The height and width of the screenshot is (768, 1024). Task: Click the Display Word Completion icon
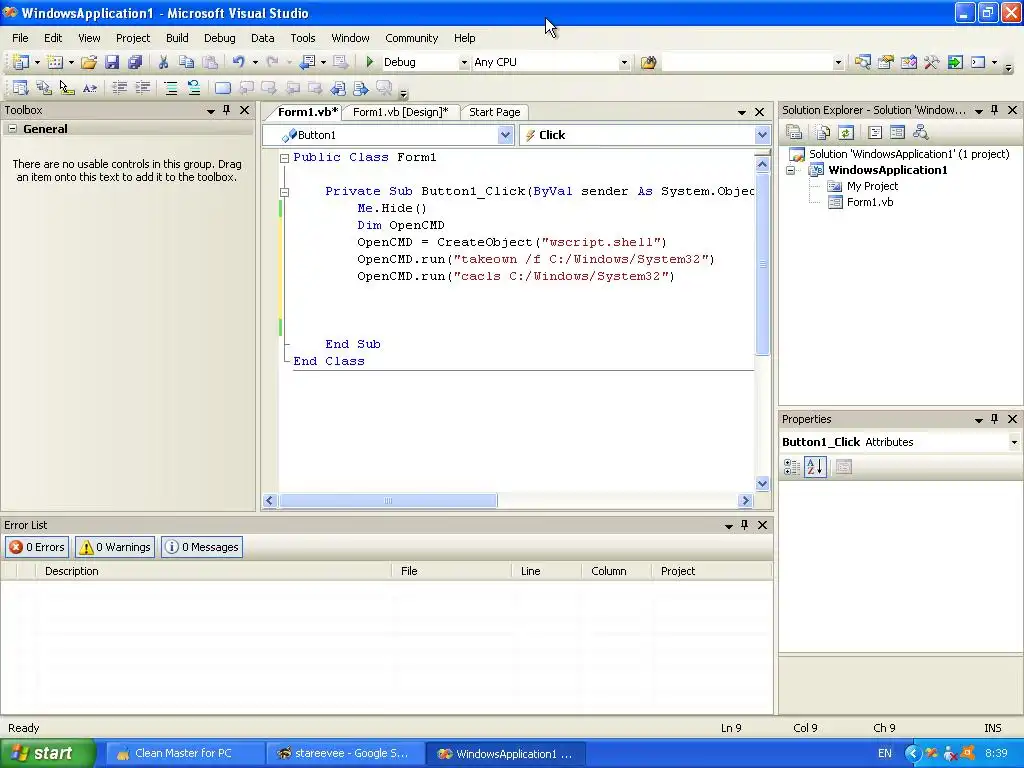click(89, 88)
